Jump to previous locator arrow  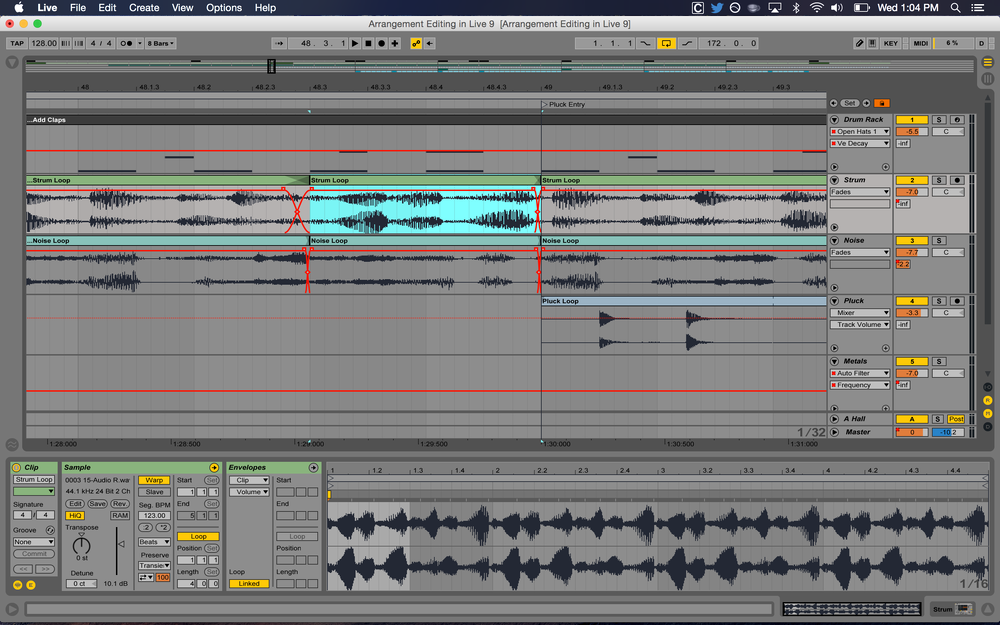click(x=834, y=103)
